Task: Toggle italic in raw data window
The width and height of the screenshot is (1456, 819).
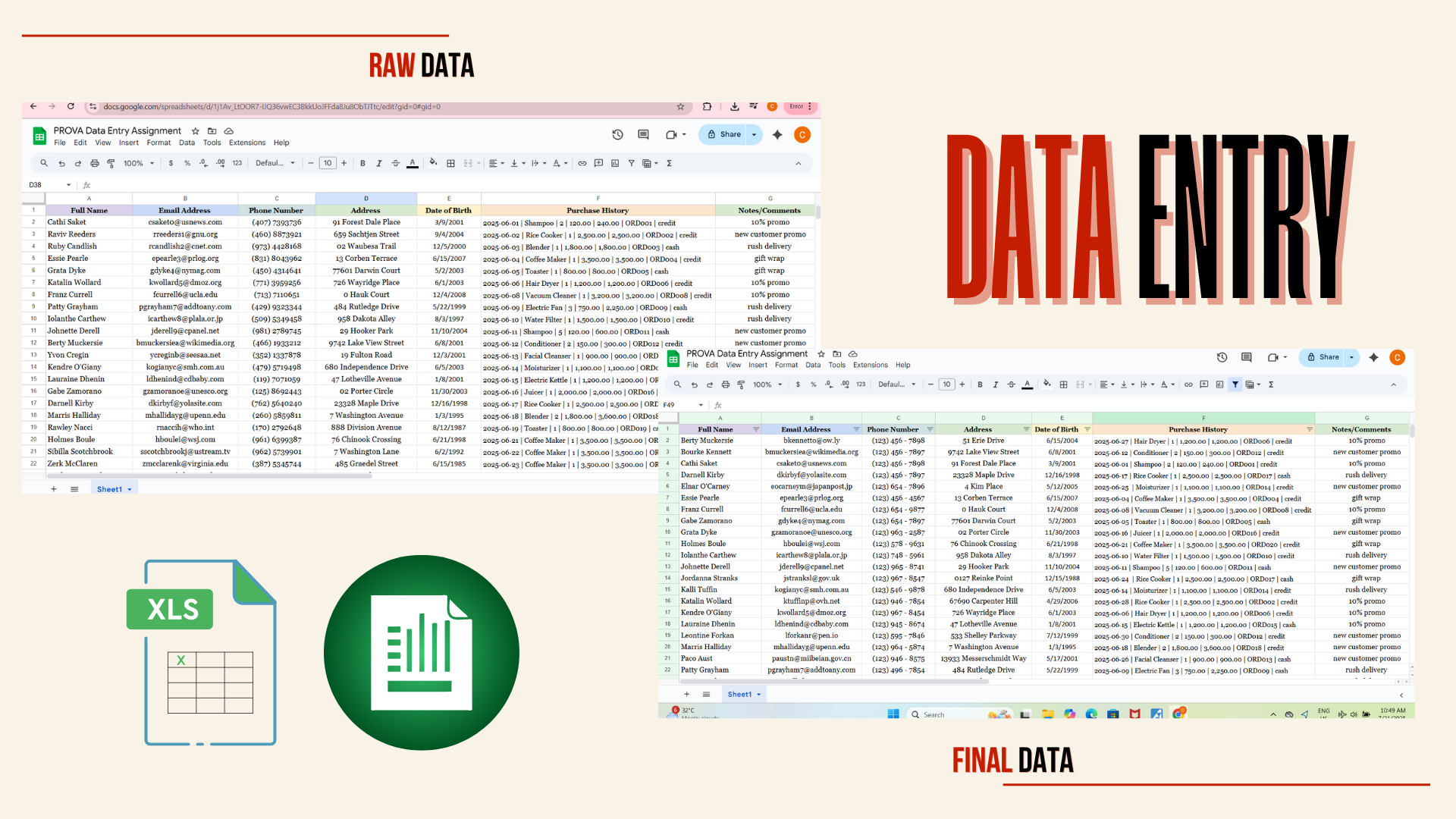Action: click(x=379, y=163)
